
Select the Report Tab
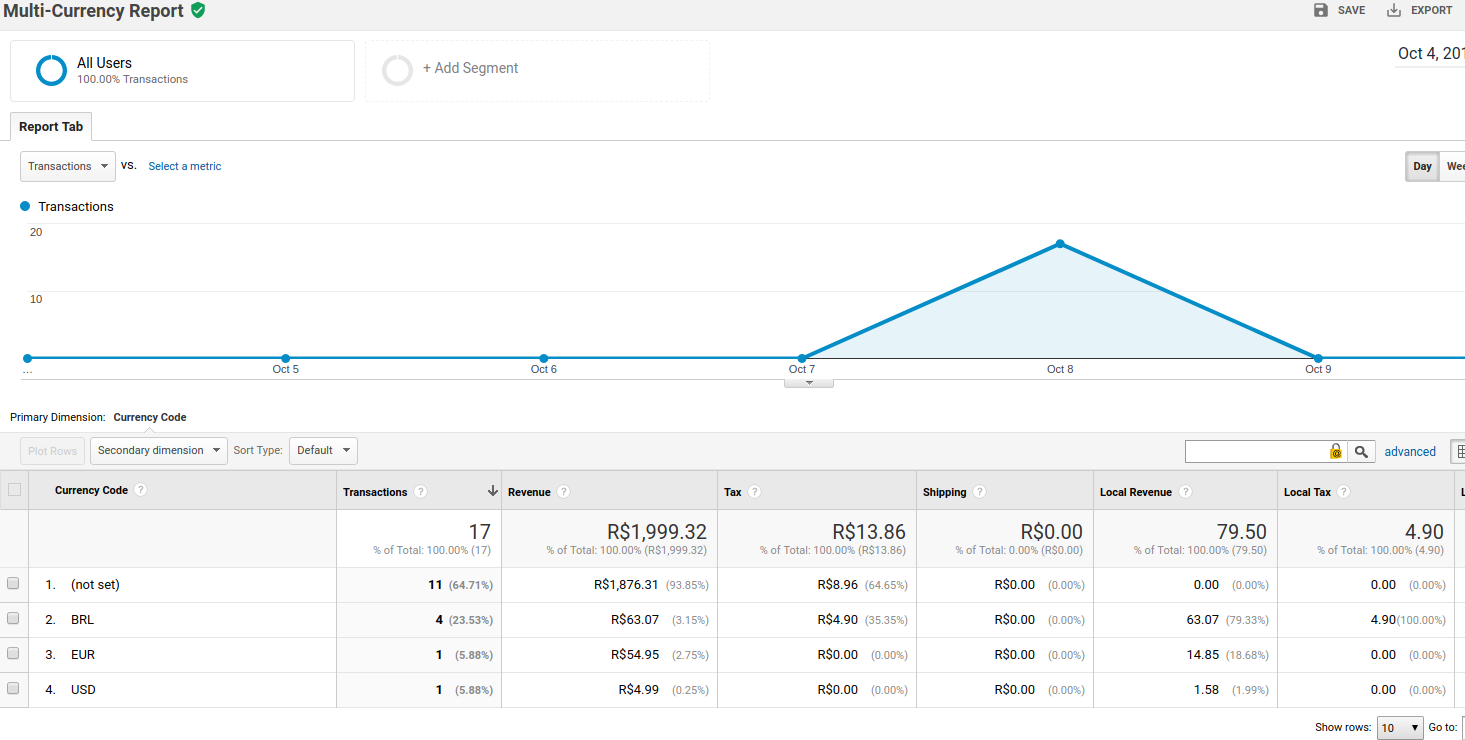pyautogui.click(x=51, y=127)
